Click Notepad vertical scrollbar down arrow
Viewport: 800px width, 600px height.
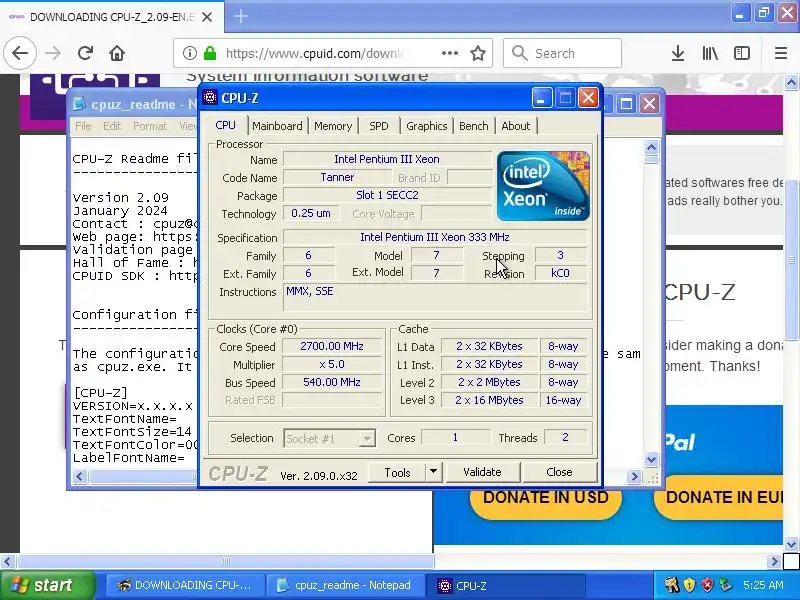pyautogui.click(x=651, y=460)
